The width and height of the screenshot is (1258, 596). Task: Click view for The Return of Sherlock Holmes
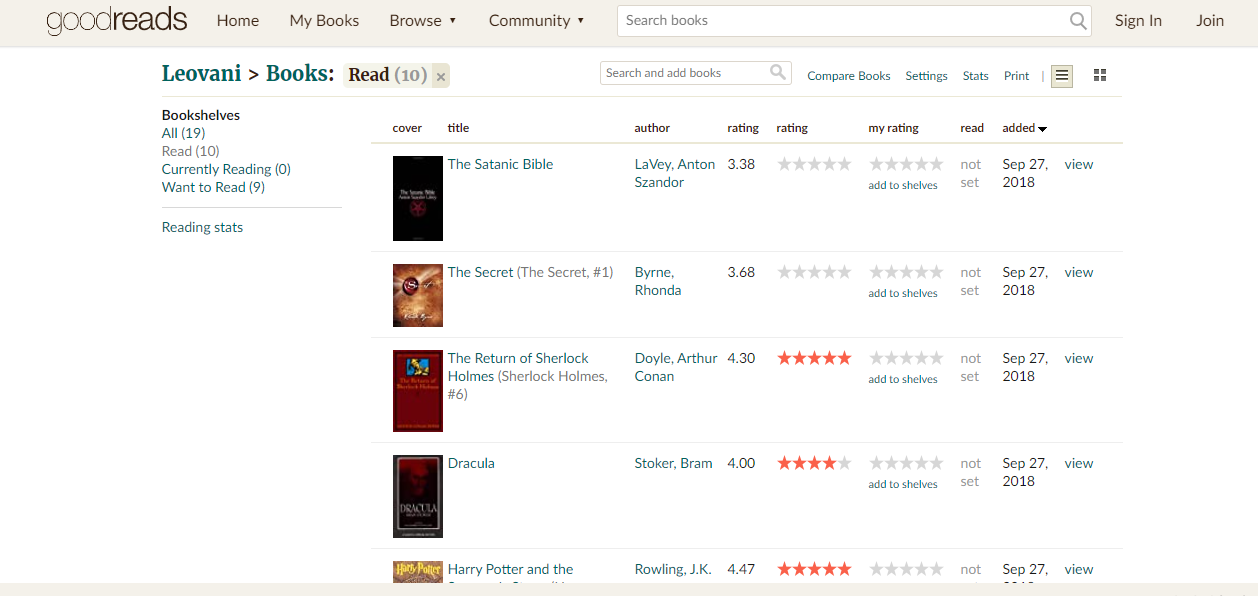[1079, 358]
